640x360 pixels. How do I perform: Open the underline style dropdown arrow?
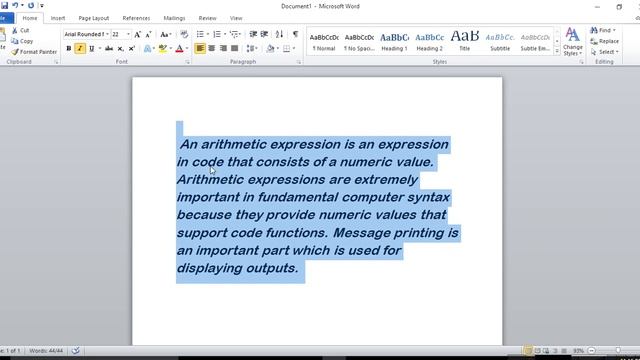click(100, 49)
